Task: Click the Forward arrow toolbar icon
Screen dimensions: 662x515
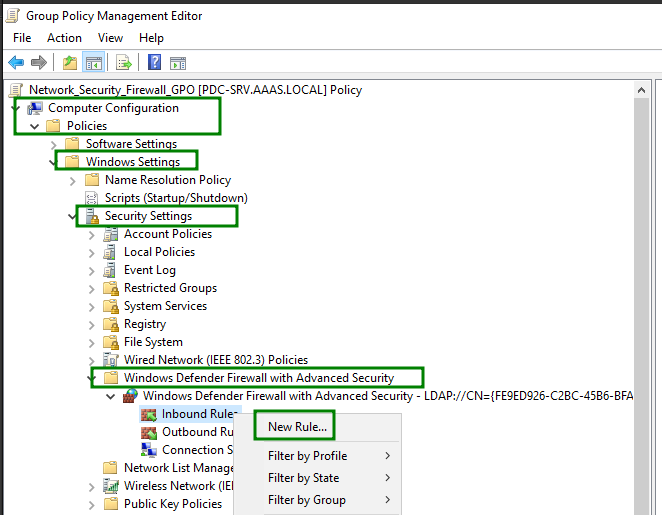Action: (39, 62)
